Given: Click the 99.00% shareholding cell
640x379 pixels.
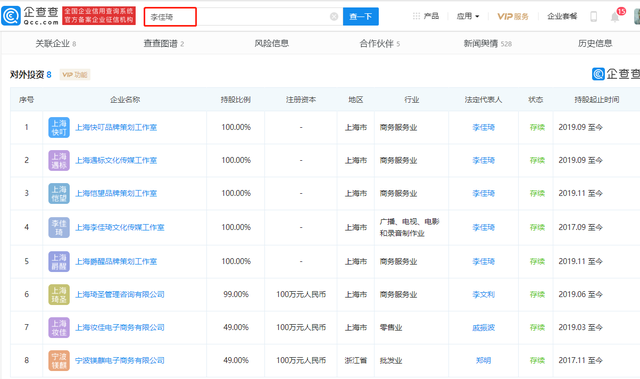Looking at the screenshot, I should click(236, 295).
